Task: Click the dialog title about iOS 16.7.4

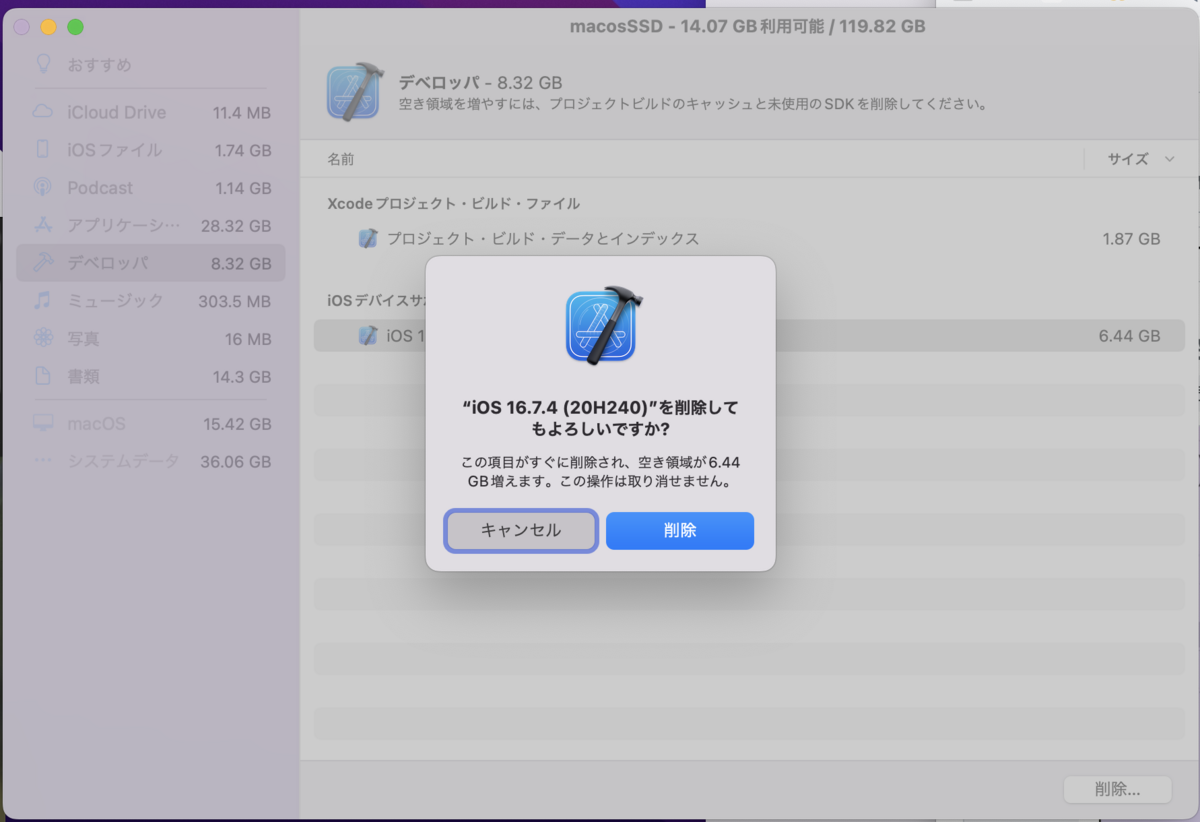Action: point(600,418)
